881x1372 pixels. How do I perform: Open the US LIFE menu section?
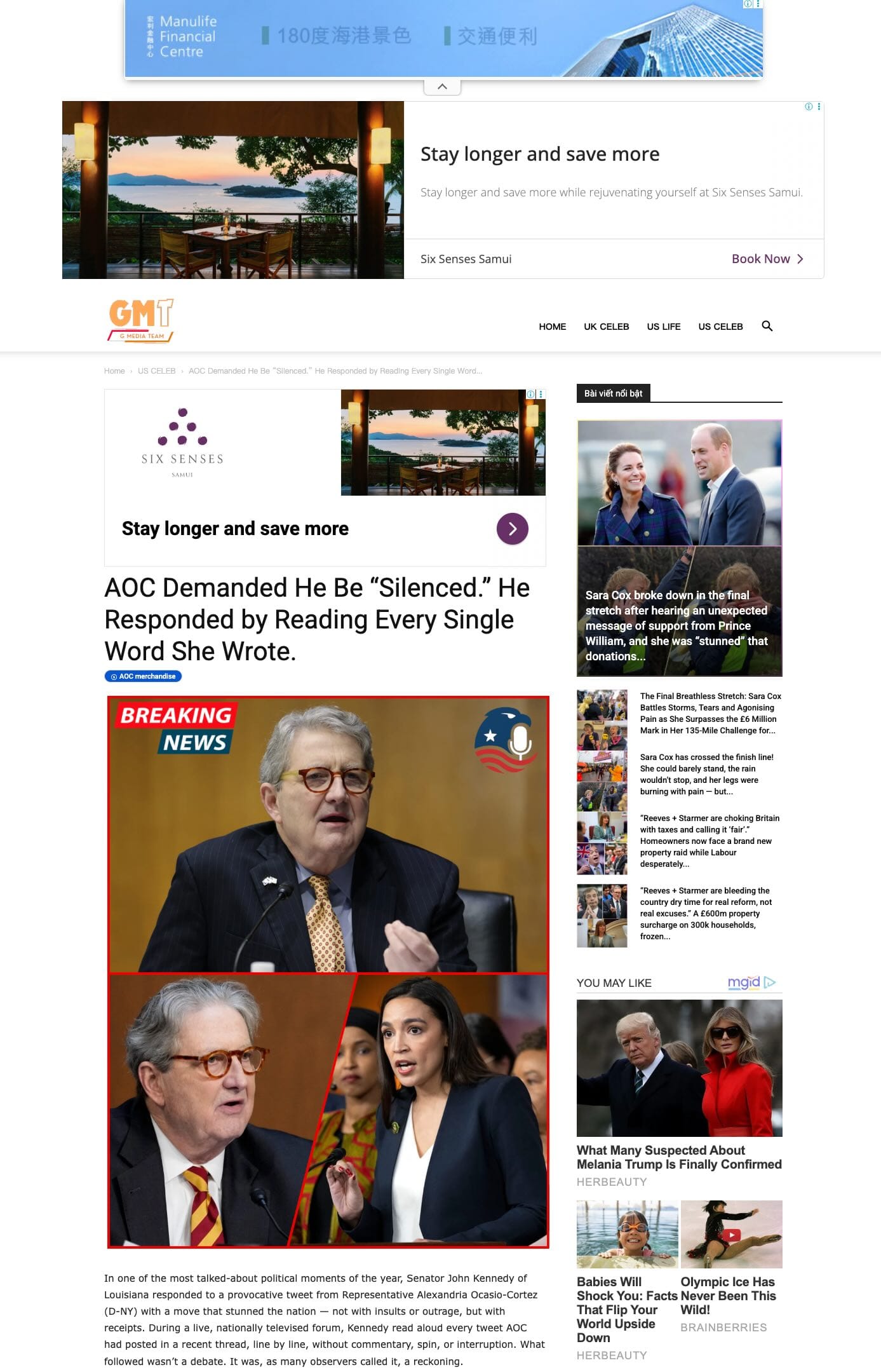click(x=663, y=327)
